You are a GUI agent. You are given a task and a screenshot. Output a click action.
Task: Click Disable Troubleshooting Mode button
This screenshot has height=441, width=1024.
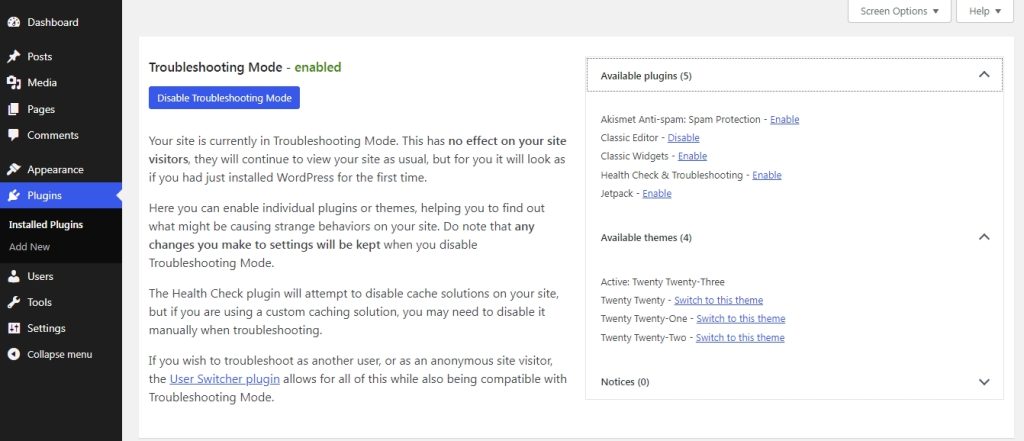coord(224,98)
